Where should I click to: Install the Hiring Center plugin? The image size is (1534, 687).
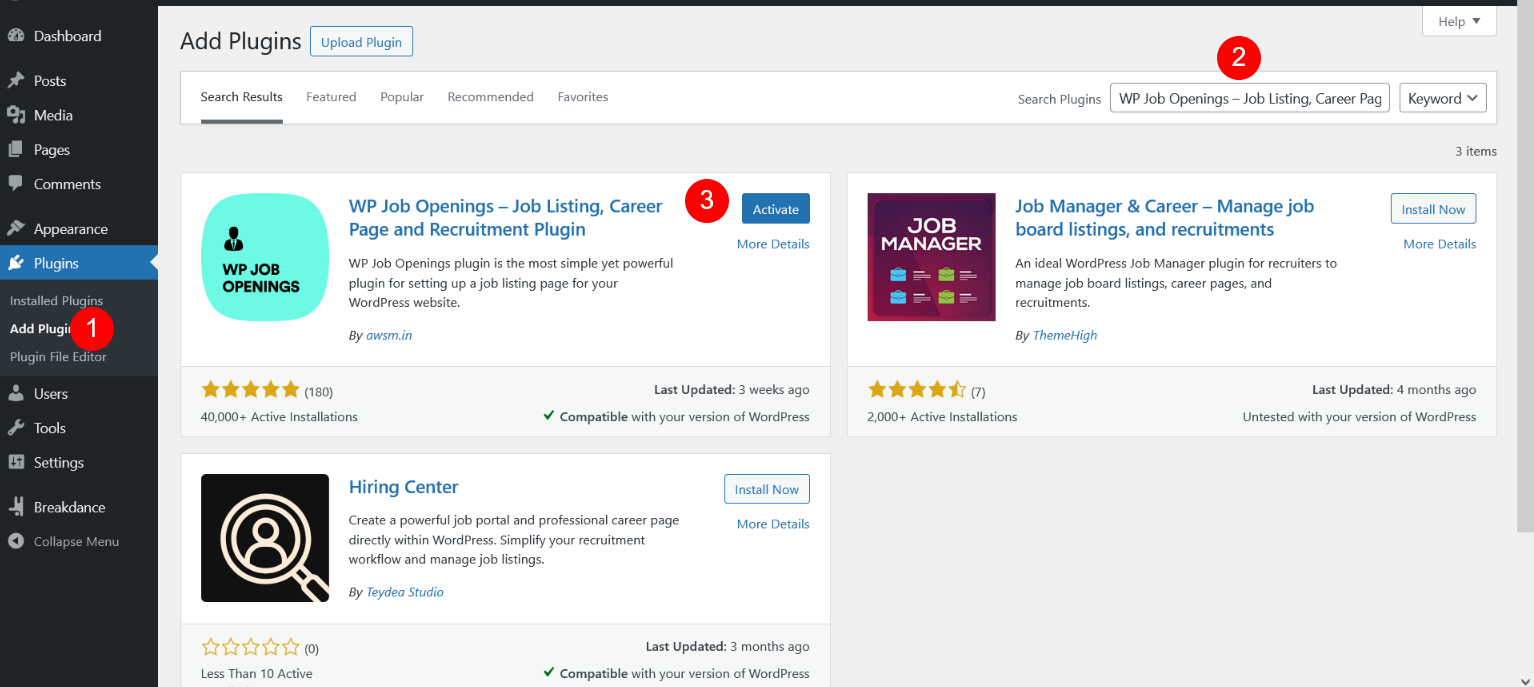(767, 489)
